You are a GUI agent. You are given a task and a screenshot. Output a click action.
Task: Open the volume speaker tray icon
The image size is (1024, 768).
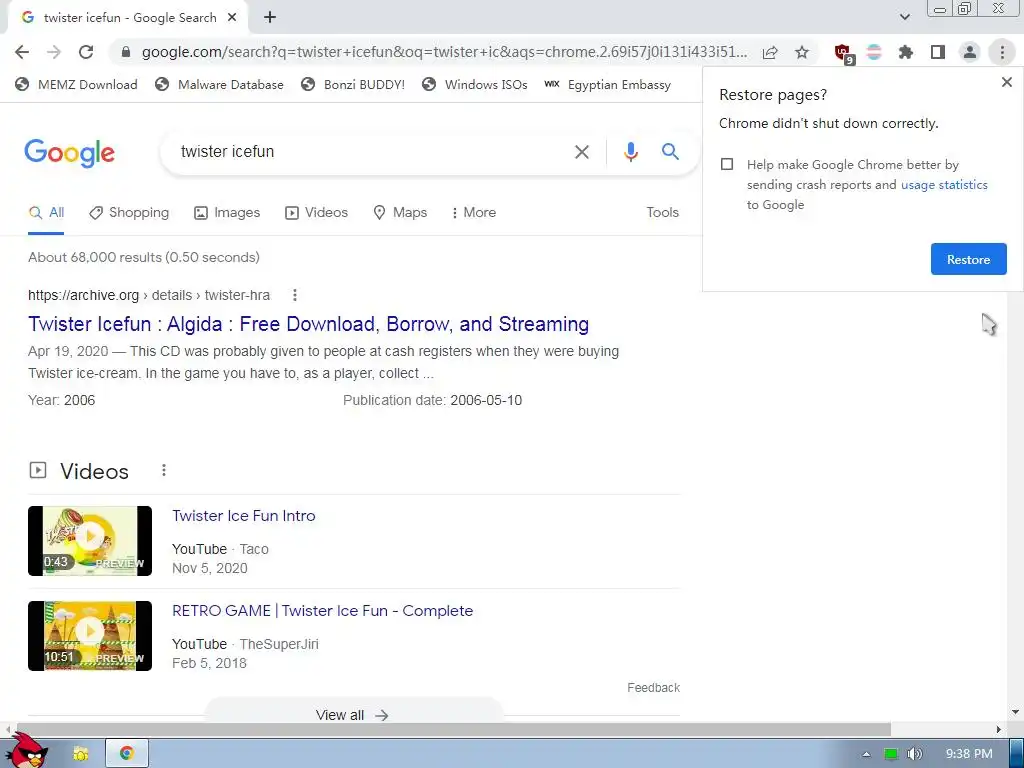pyautogui.click(x=915, y=754)
